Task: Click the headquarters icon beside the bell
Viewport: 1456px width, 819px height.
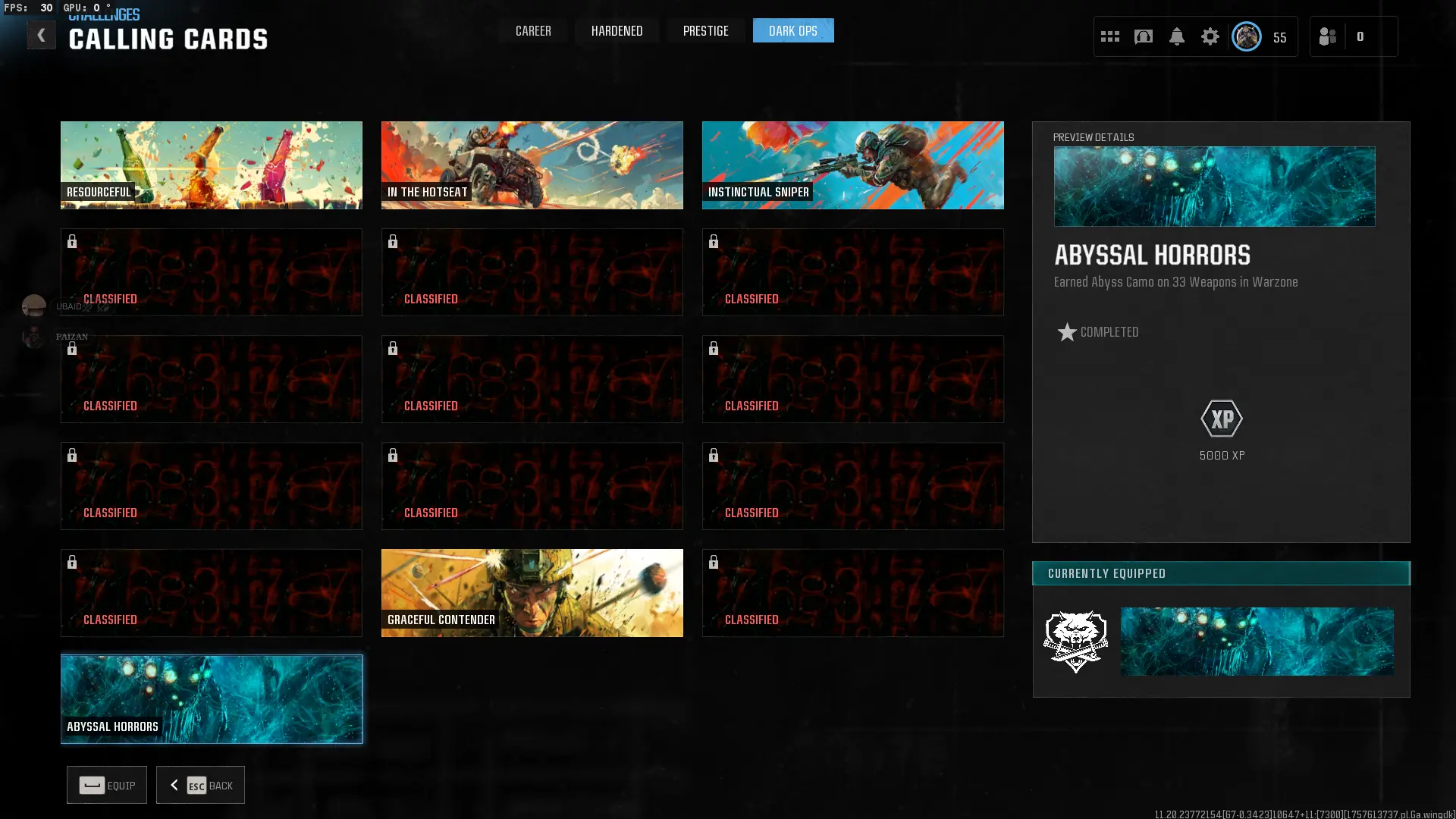Action: (x=1143, y=36)
